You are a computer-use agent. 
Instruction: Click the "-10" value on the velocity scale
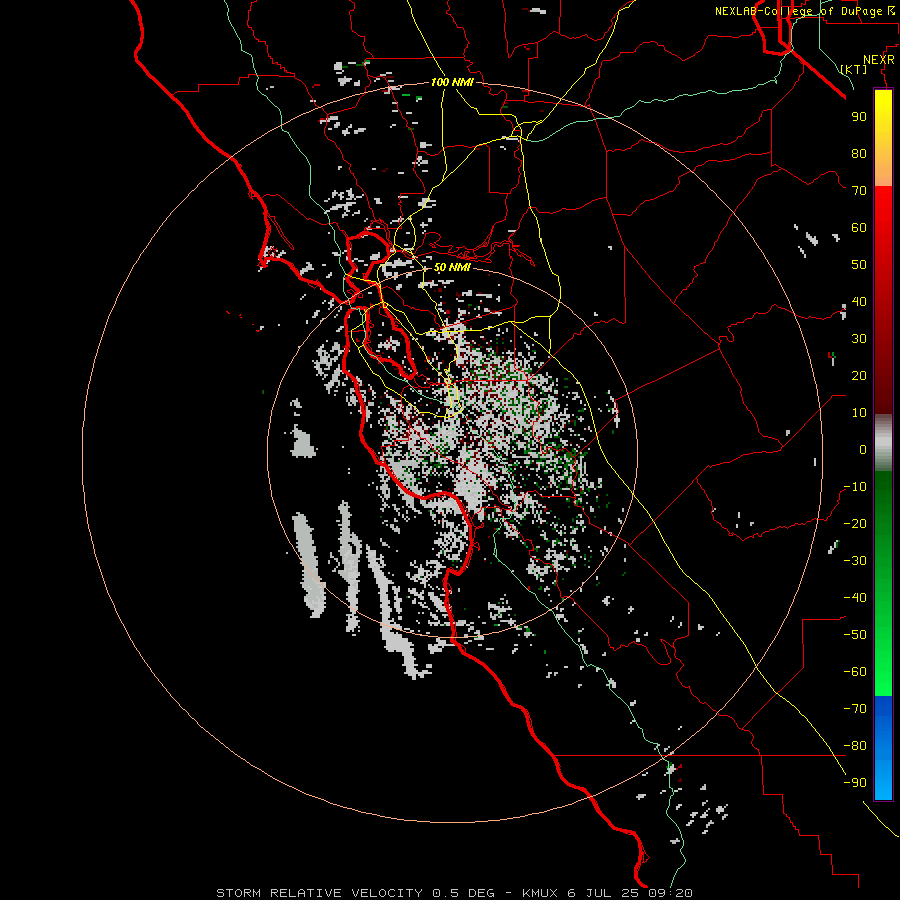coord(855,487)
